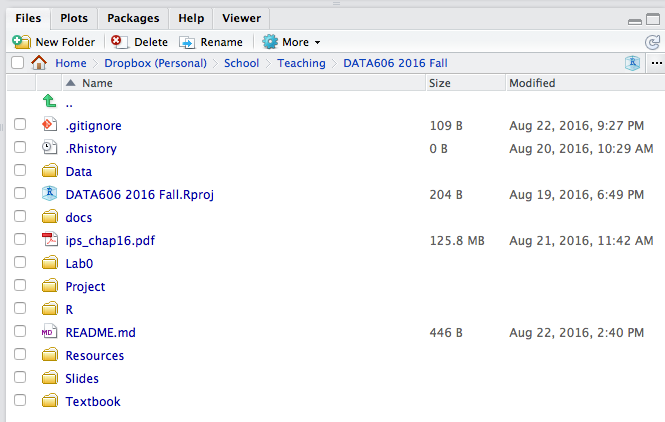Click the ips_chap16.pdf file icon
This screenshot has height=422, width=665.
pyautogui.click(x=50, y=241)
